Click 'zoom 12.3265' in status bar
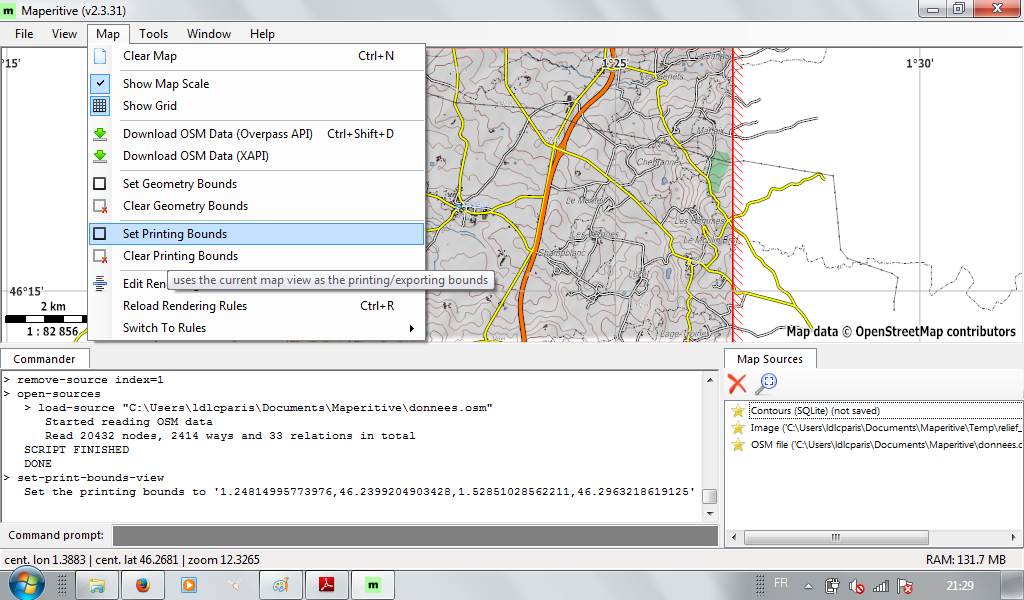Viewport: 1024px width, 600px height. click(224, 560)
